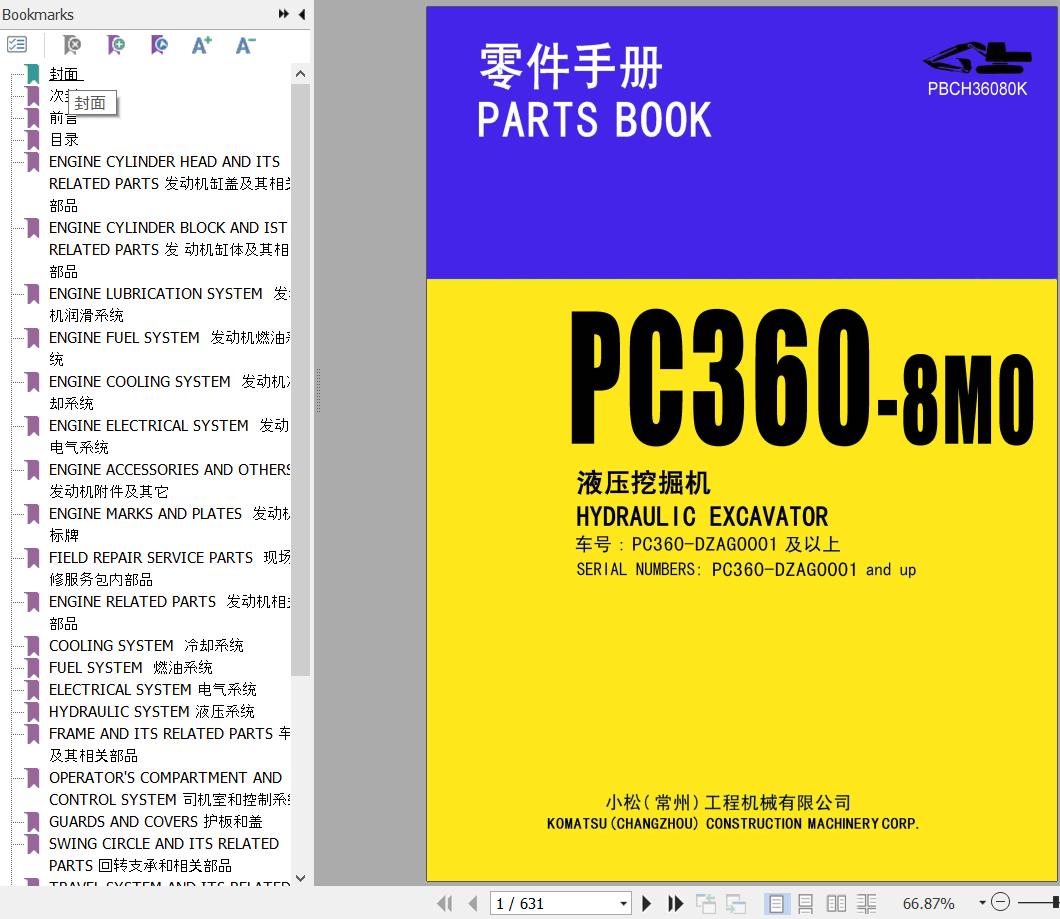The width and height of the screenshot is (1060, 919).
Task: Click the next view icon
Action: pyautogui.click(x=736, y=903)
